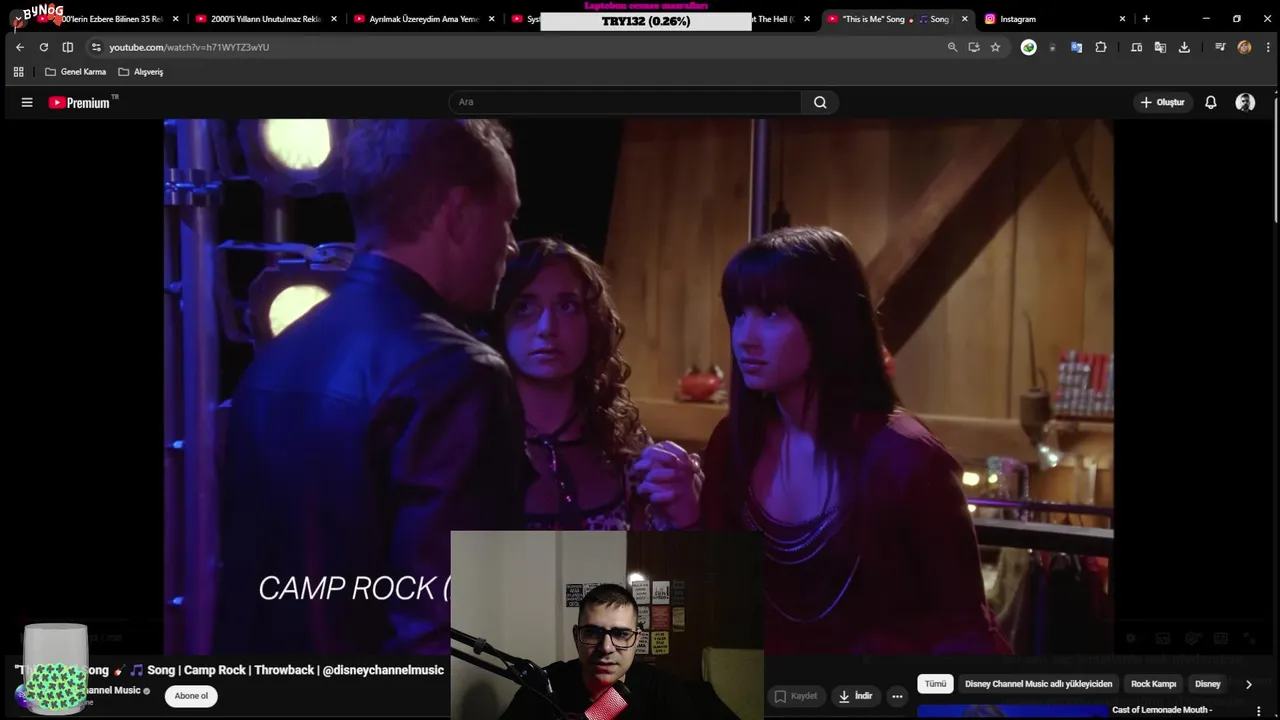This screenshot has height=720, width=1280.
Task: Reload the page with the refresh icon
Action: point(43,47)
